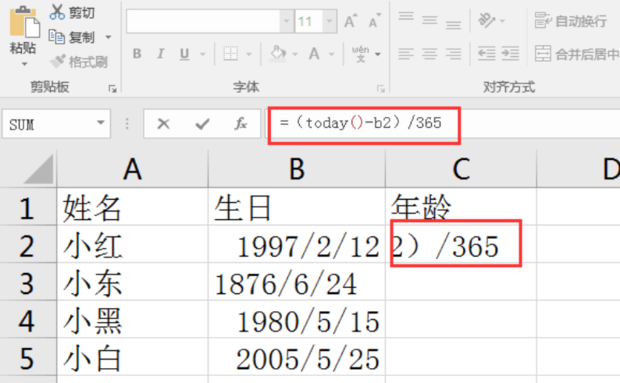Decrease font size with smaller A

coord(375,21)
